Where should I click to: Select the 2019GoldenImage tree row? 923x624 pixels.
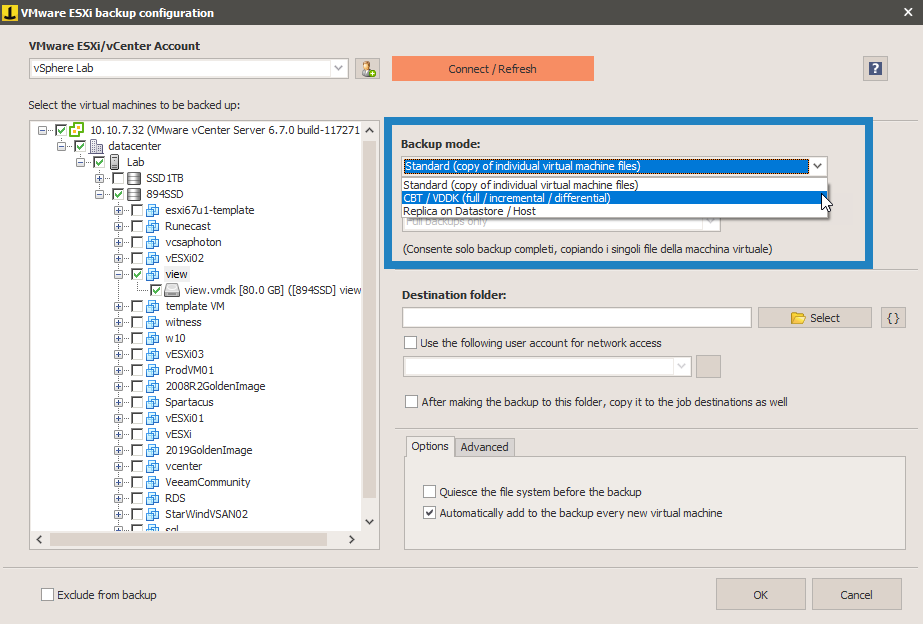209,450
